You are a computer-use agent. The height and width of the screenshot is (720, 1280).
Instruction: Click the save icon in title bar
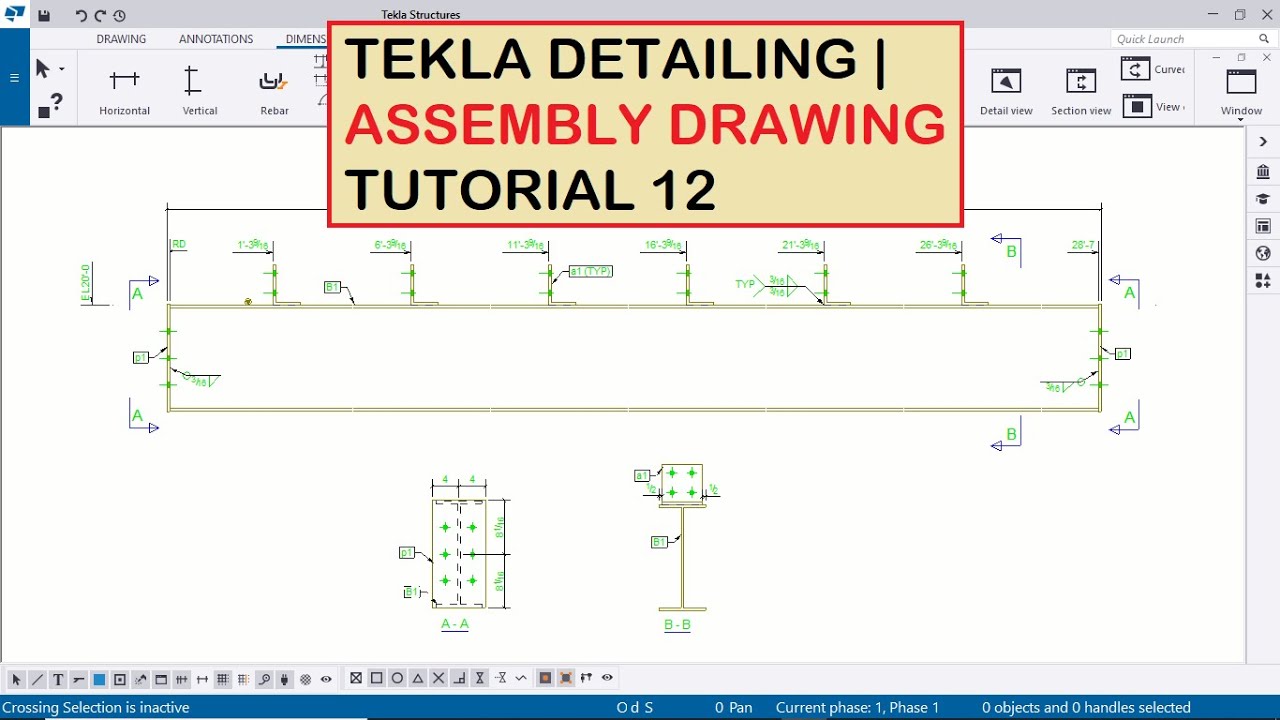[x=44, y=16]
